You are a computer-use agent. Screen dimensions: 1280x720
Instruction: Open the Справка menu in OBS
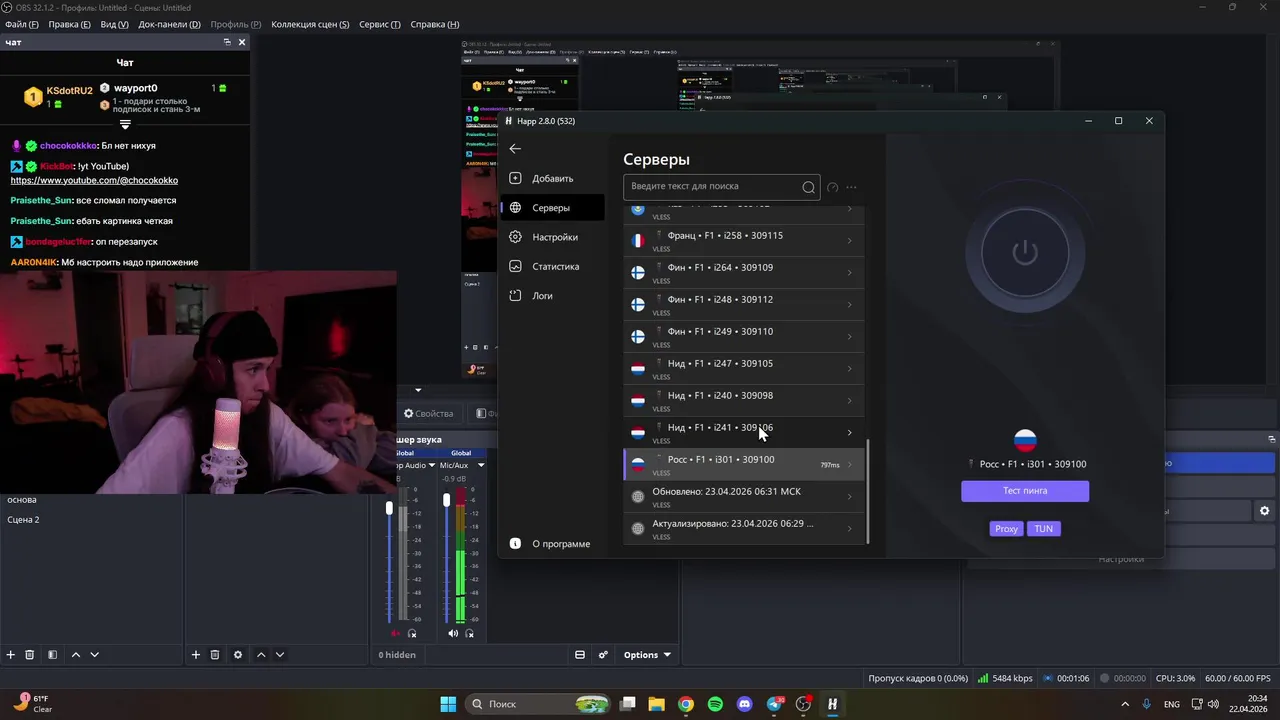point(435,24)
